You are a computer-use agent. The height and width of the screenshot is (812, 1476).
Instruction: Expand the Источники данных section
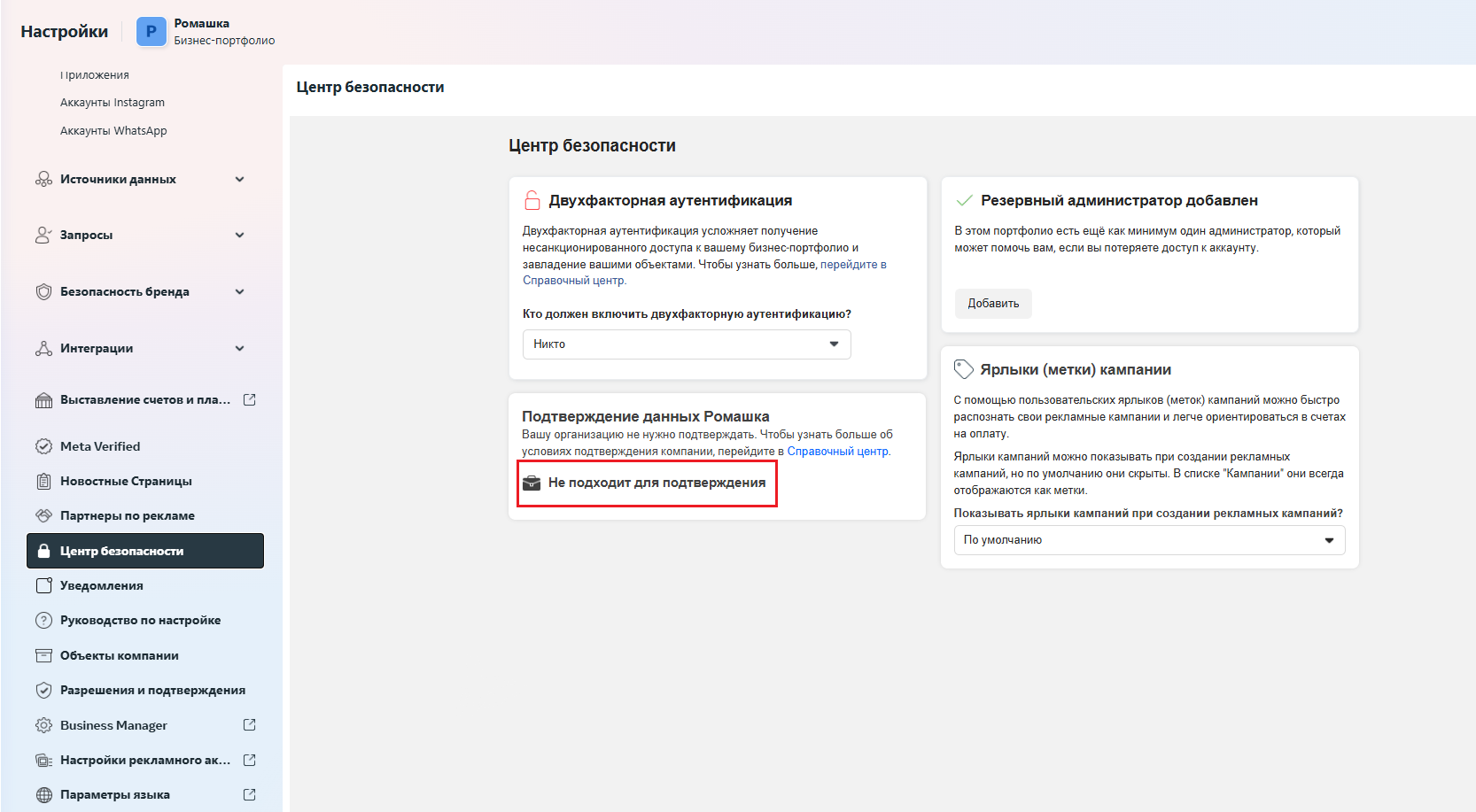[239, 179]
